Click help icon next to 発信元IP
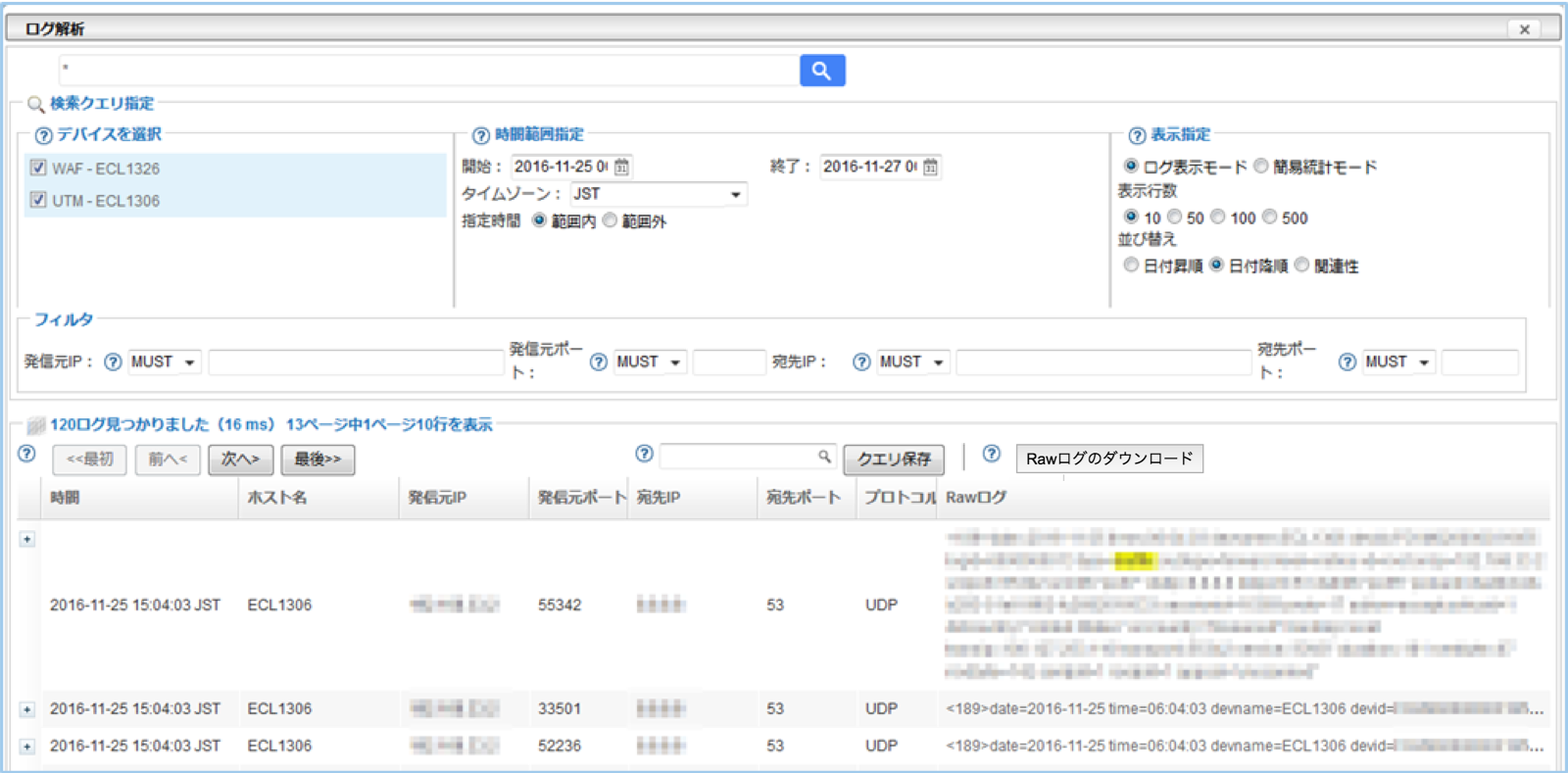 tap(113, 362)
